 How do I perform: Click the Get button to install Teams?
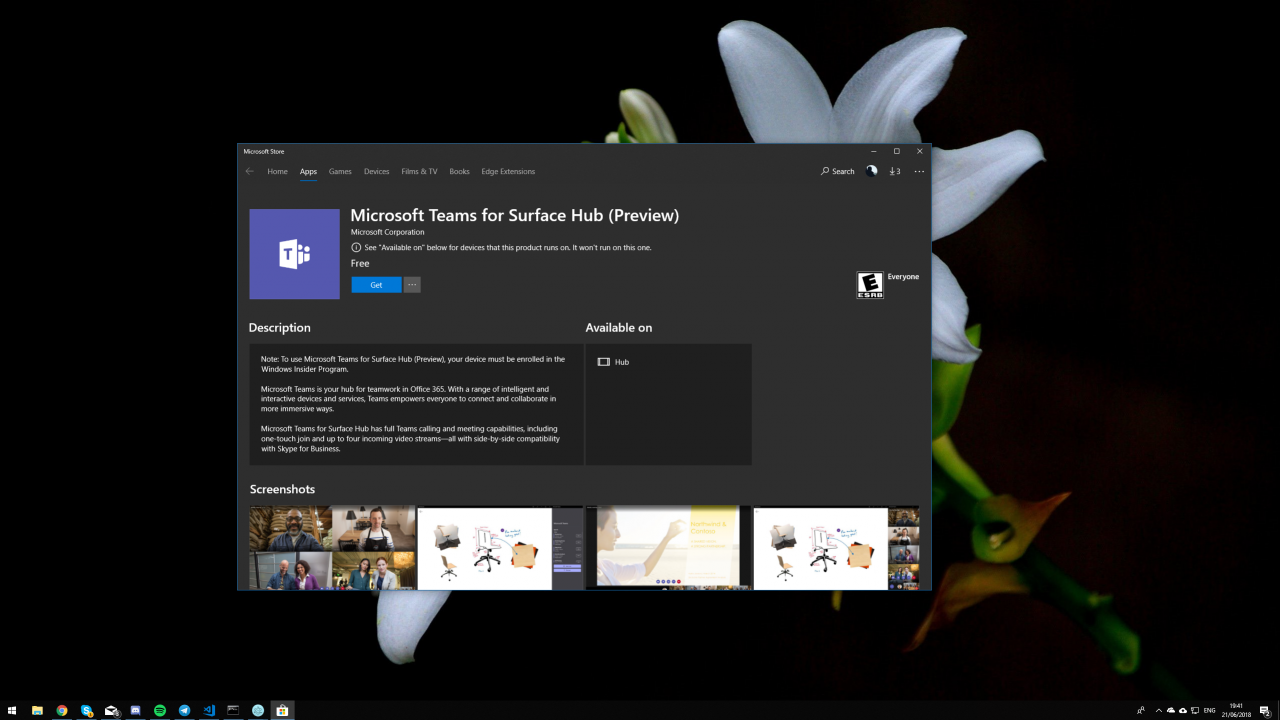tap(376, 285)
